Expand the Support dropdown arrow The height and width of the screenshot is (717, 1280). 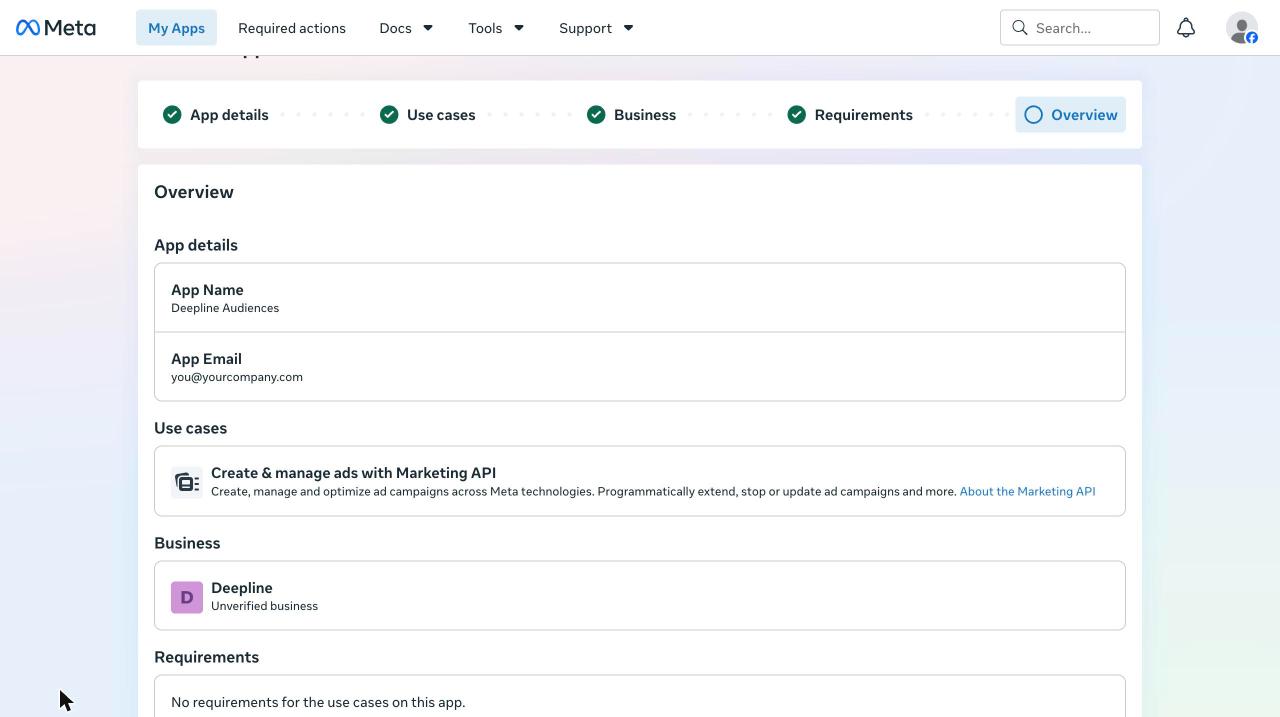[629, 28]
